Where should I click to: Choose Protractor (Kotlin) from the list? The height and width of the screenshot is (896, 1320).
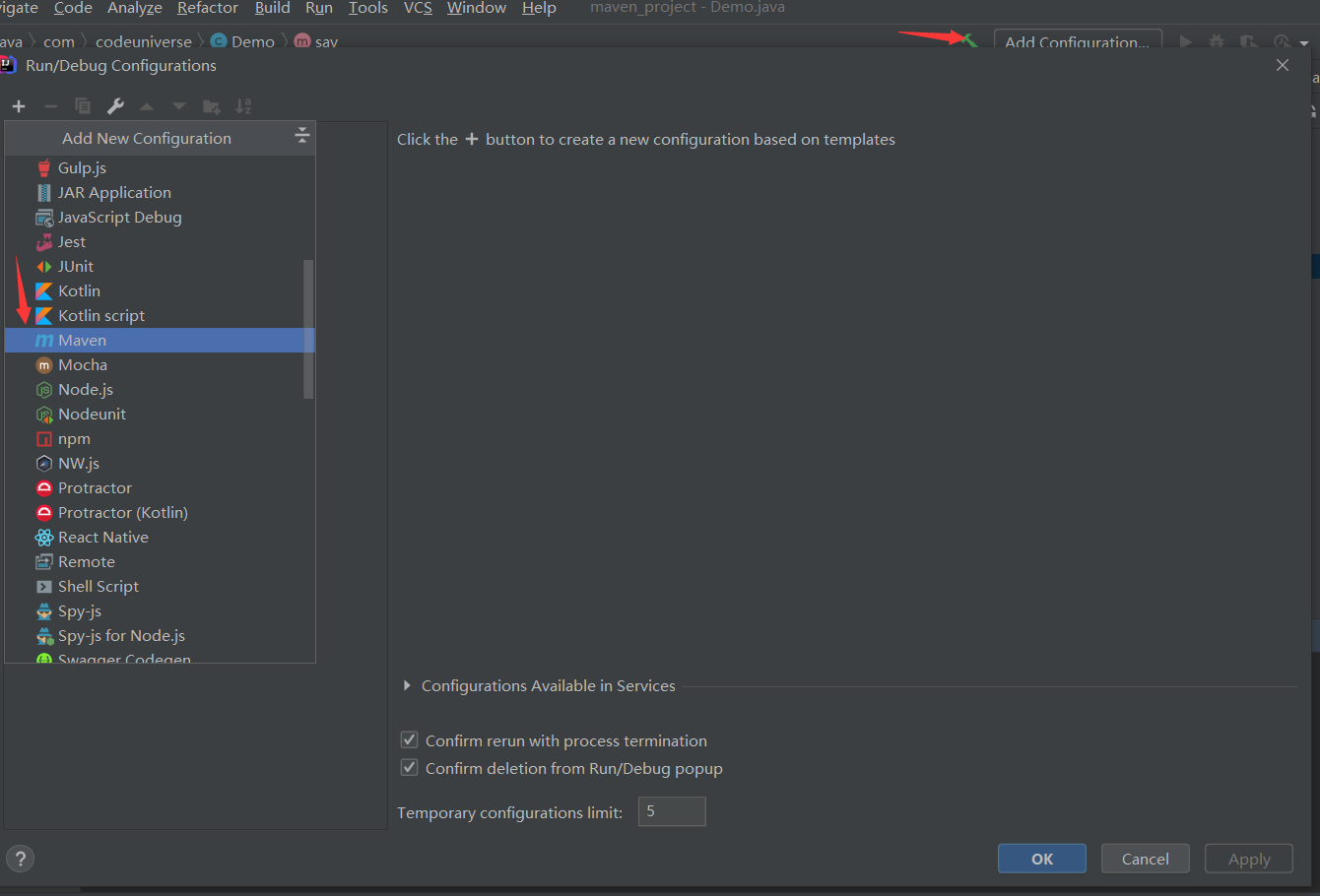pyautogui.click(x=160, y=512)
